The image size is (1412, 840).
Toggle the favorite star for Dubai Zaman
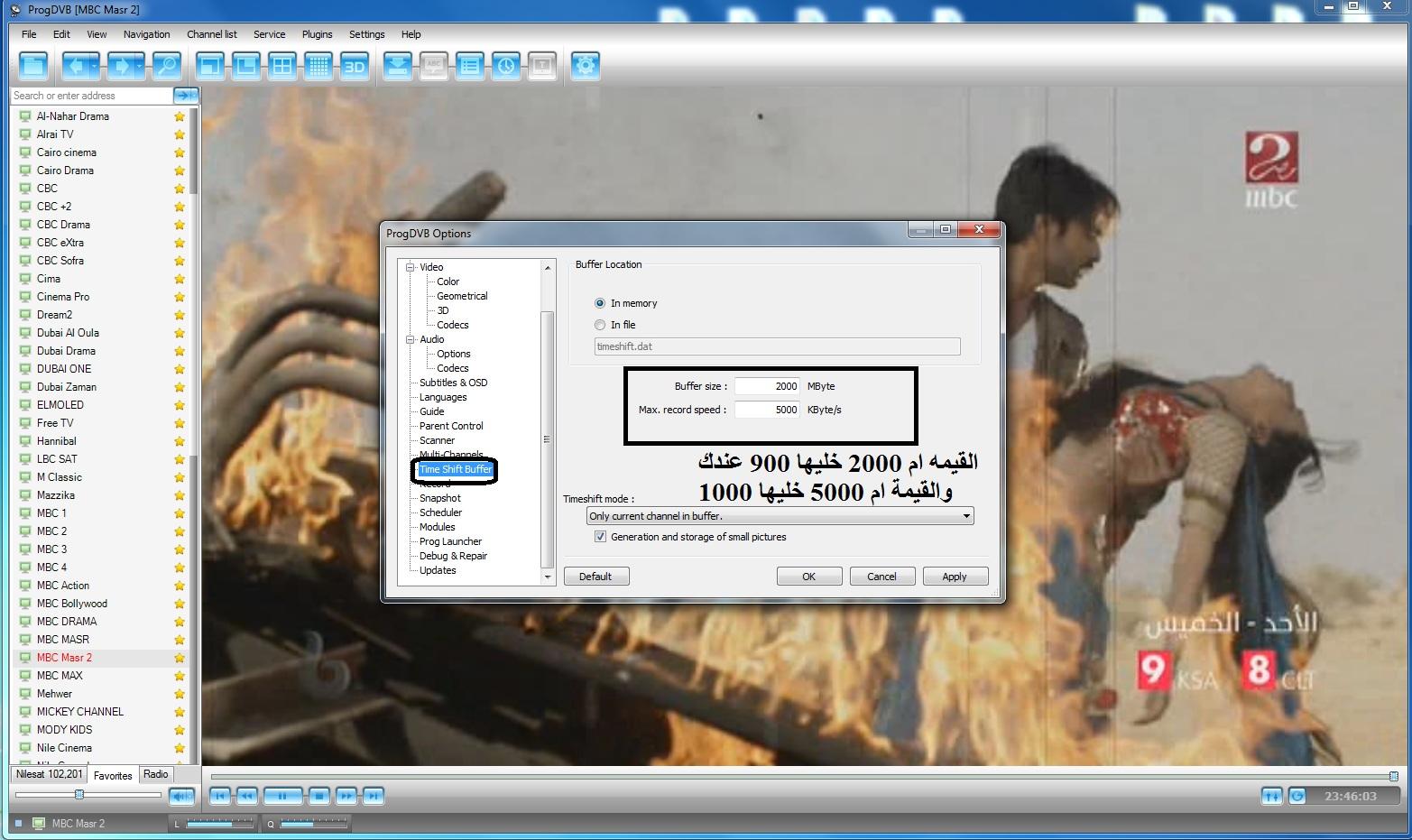click(180, 387)
